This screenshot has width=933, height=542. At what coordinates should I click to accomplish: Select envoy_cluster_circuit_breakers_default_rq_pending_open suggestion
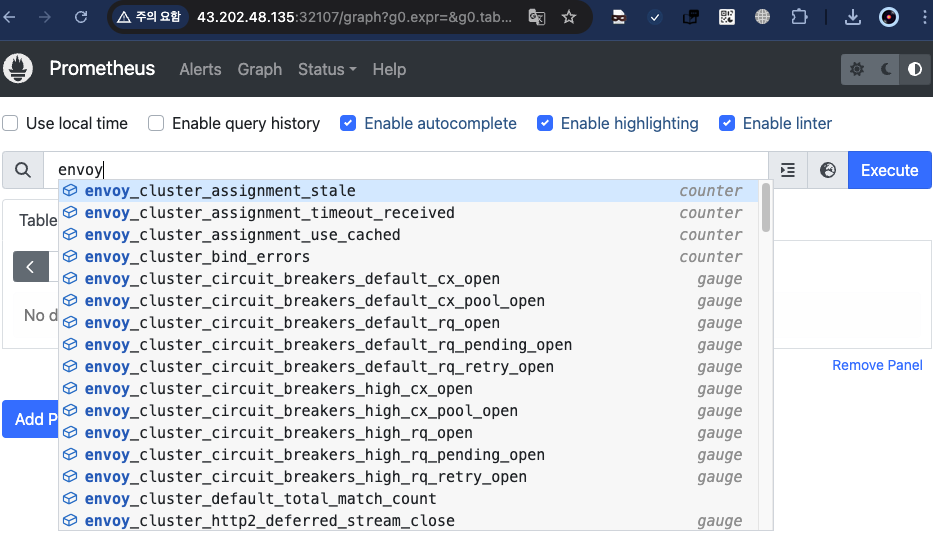[408, 344]
